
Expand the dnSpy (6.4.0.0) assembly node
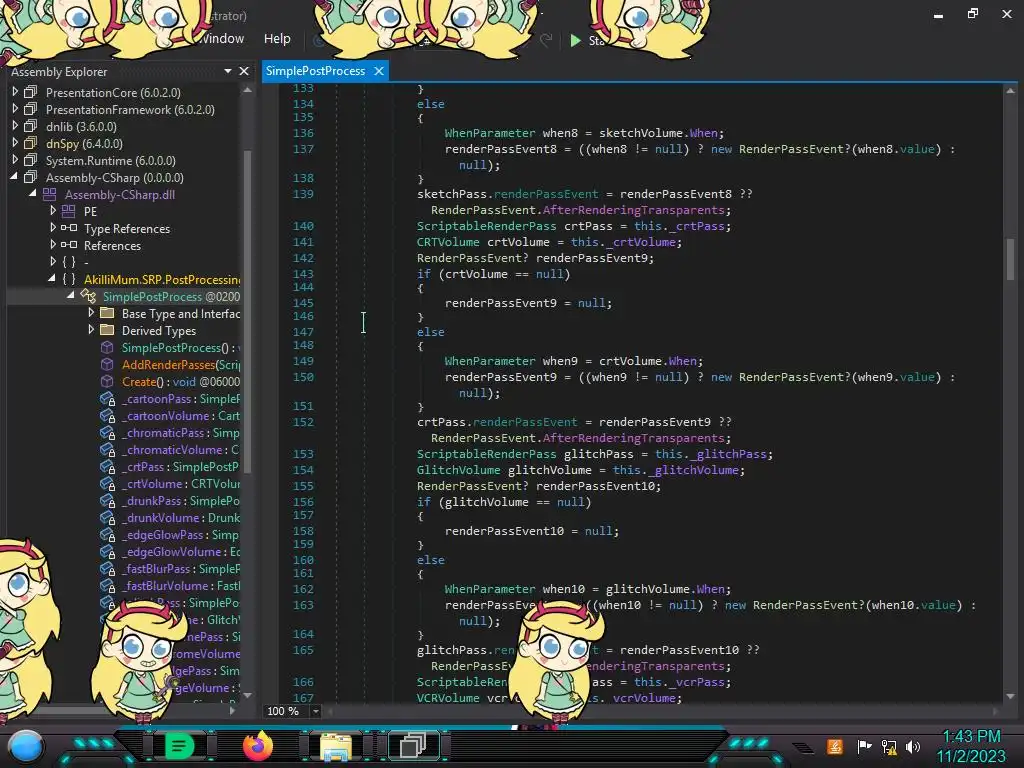pos(15,143)
